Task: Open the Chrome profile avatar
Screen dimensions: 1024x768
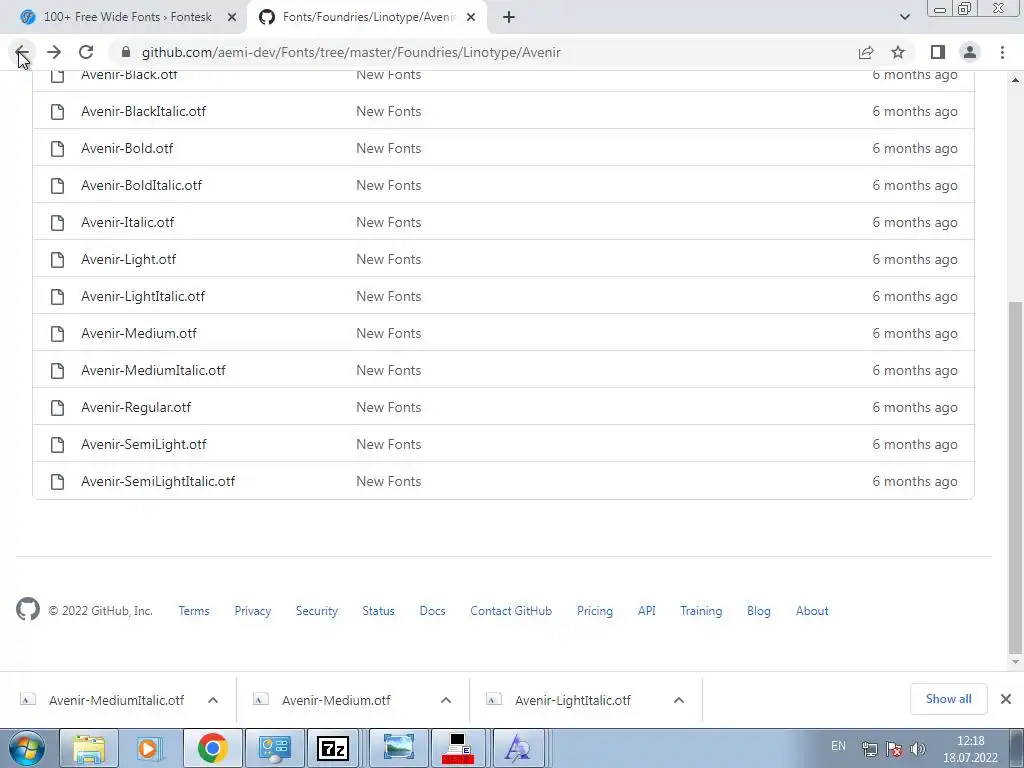Action: coord(970,52)
